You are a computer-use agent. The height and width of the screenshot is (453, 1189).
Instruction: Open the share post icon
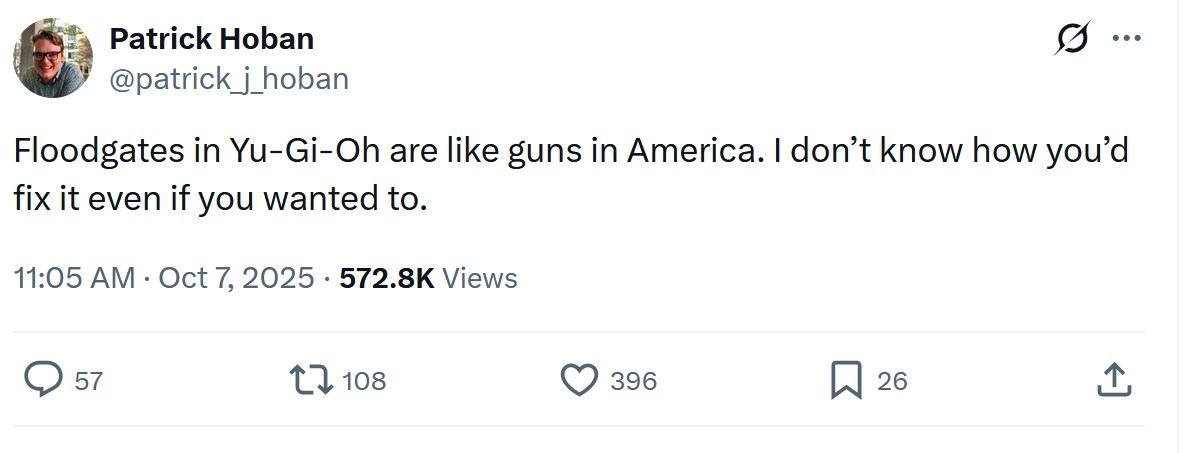(x=1113, y=380)
